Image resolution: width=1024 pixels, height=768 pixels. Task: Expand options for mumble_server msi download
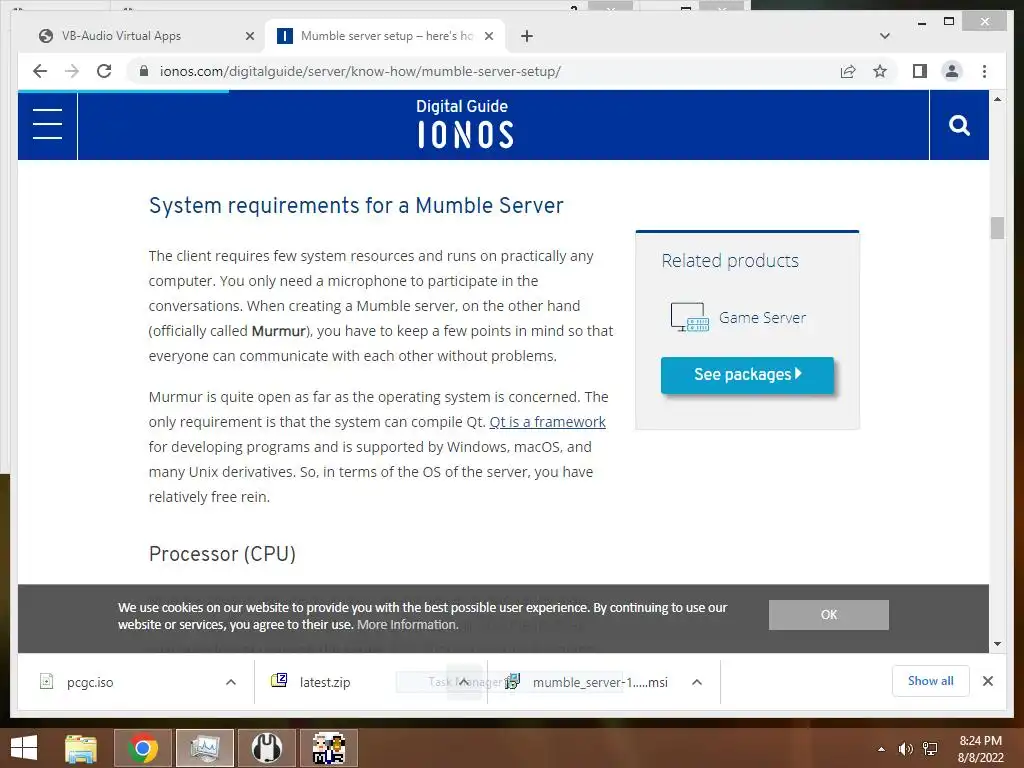point(697,682)
